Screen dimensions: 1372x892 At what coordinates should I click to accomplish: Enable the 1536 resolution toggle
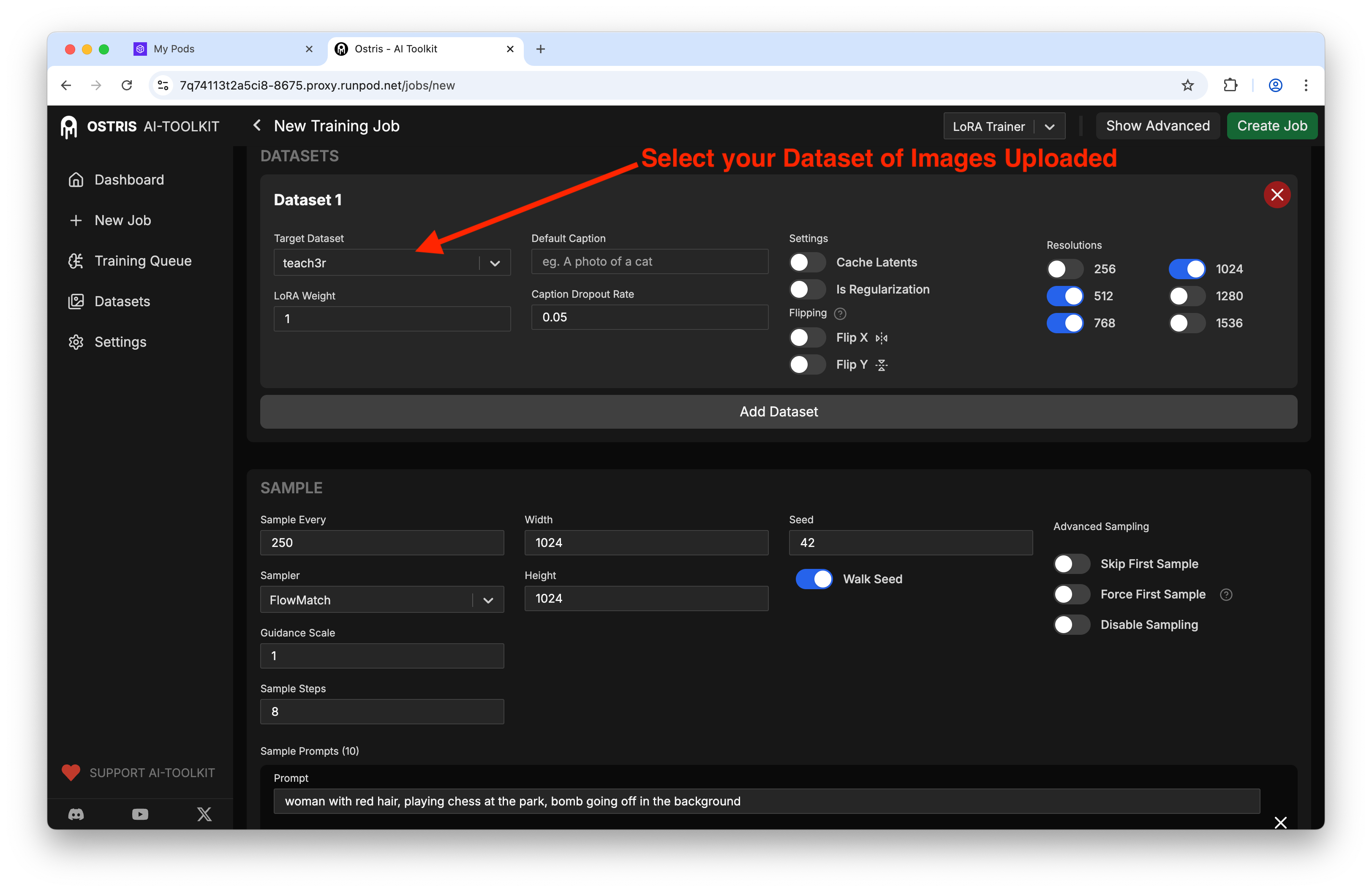click(1187, 323)
